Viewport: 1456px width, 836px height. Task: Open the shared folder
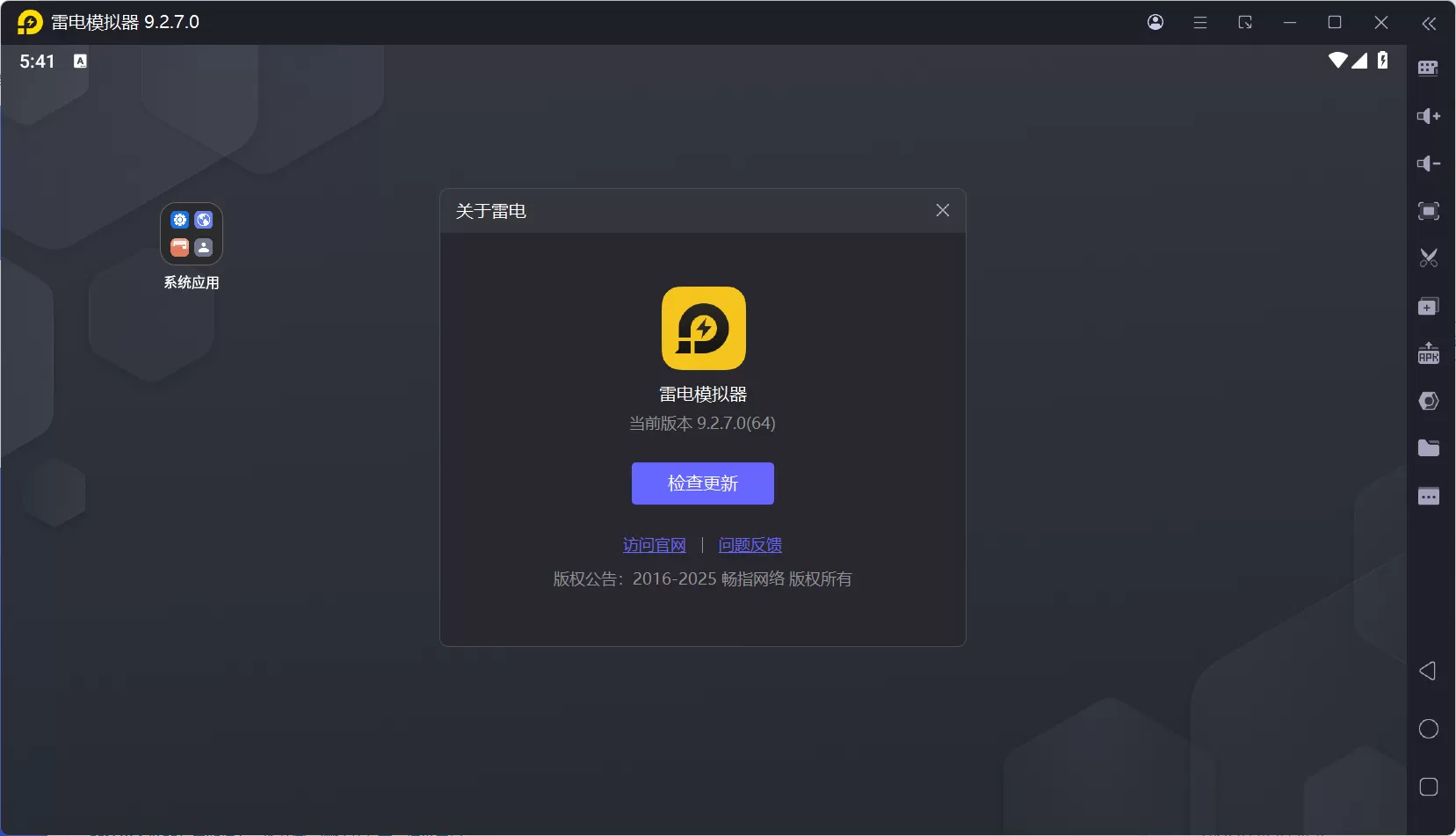click(1429, 447)
